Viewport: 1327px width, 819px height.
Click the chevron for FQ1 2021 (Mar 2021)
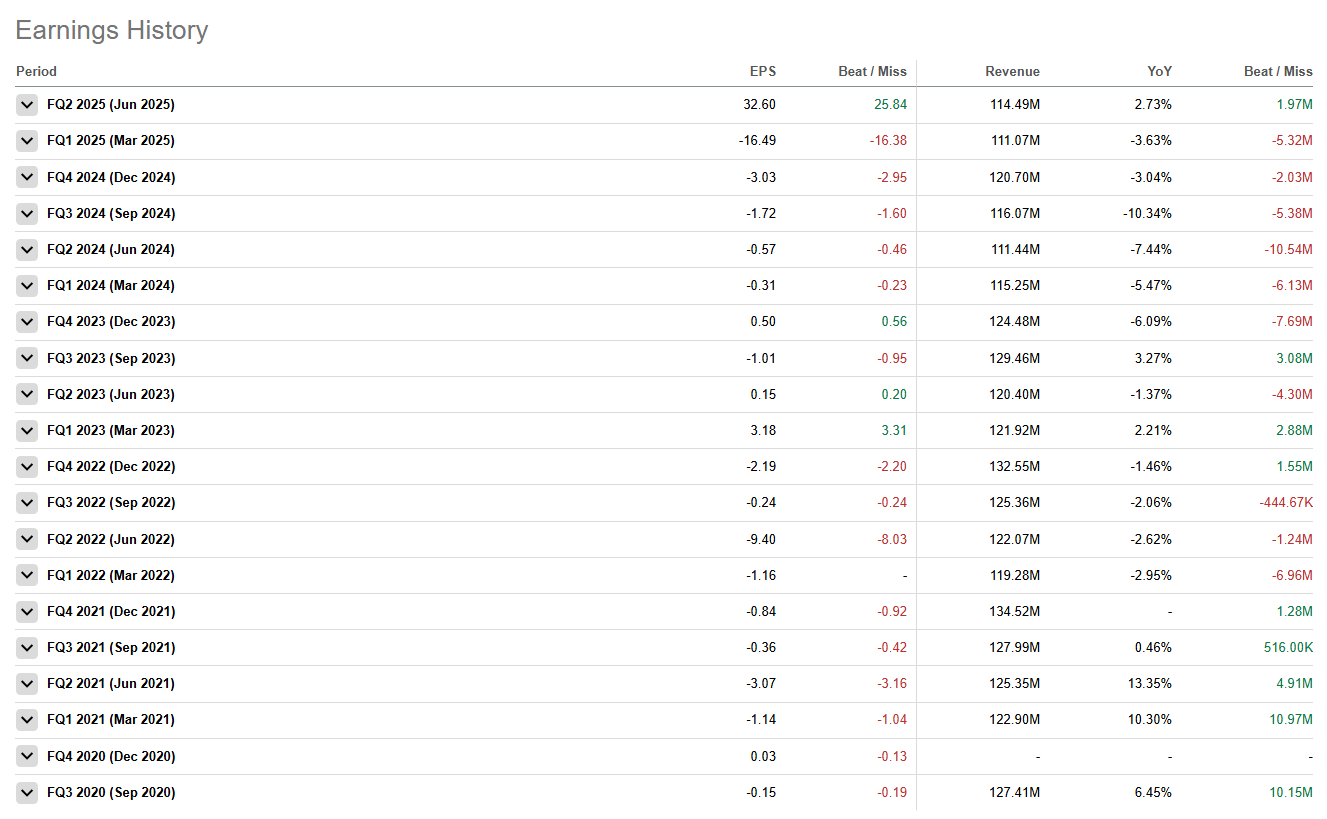27,720
